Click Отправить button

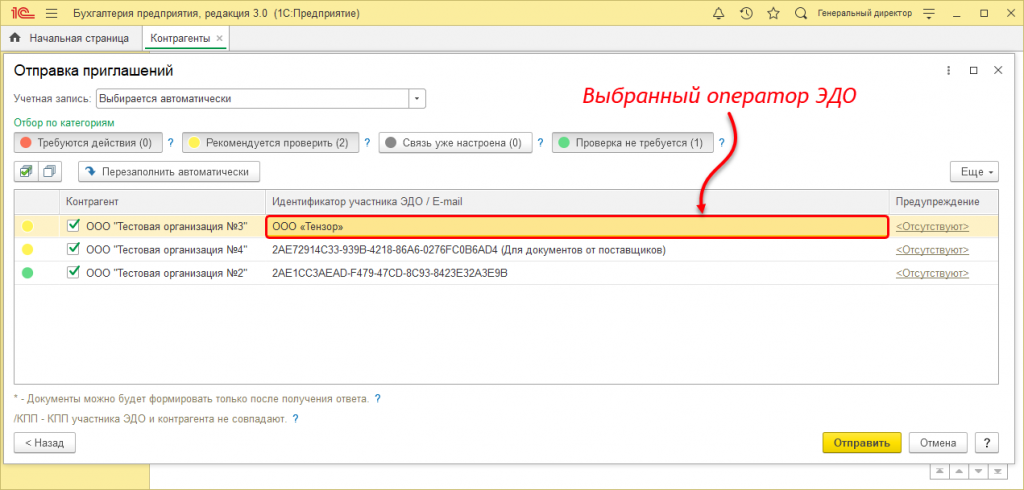point(861,442)
